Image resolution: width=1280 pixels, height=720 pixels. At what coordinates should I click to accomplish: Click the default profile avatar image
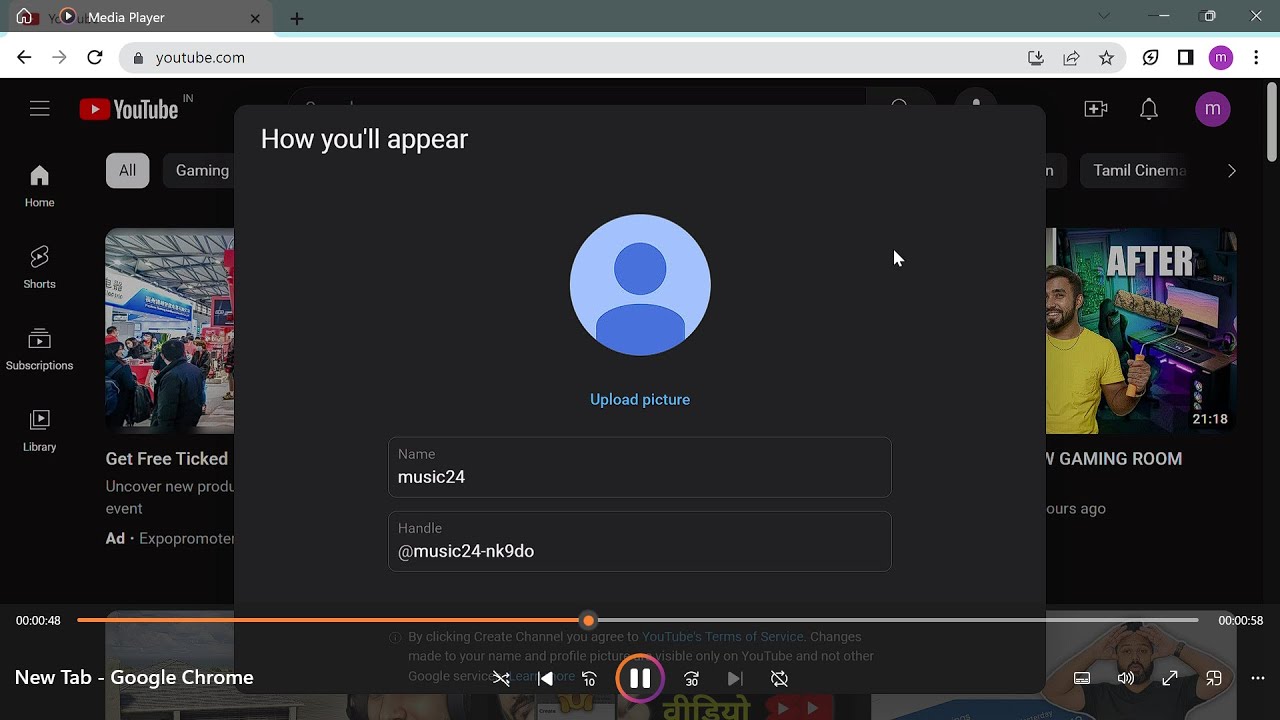[640, 285]
